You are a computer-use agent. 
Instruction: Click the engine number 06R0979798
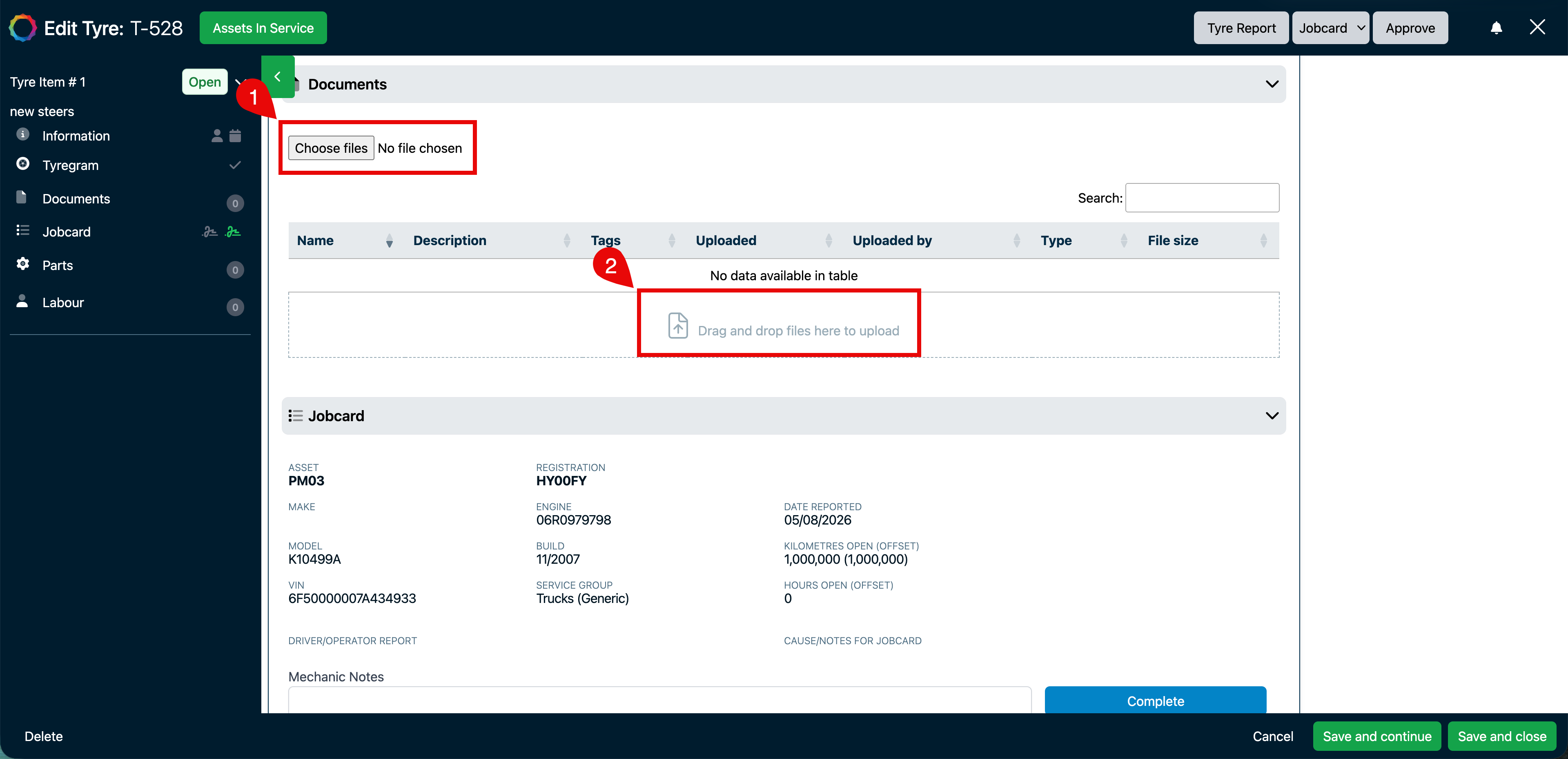(x=573, y=520)
